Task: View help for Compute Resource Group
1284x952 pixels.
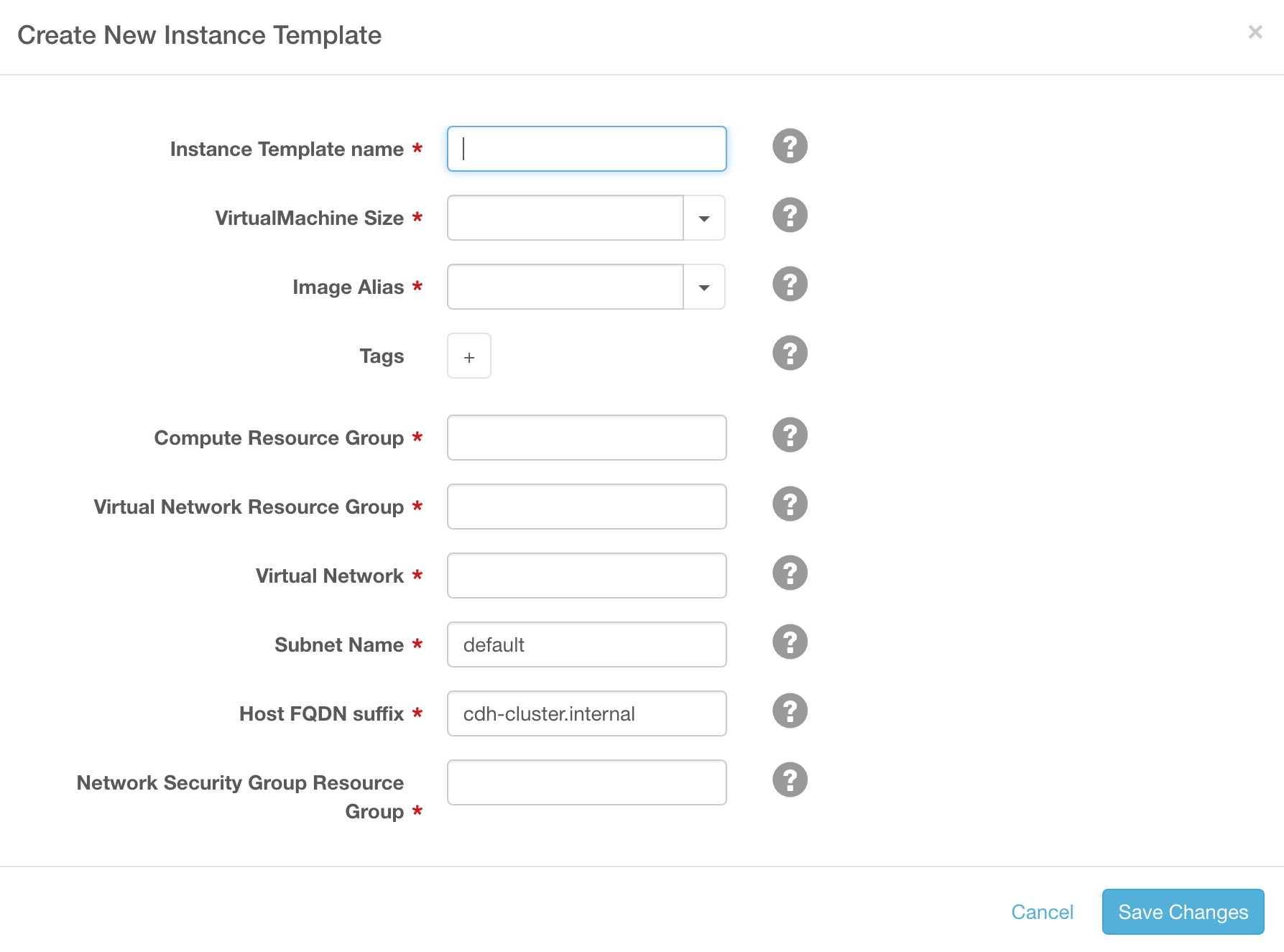Action: tap(790, 435)
